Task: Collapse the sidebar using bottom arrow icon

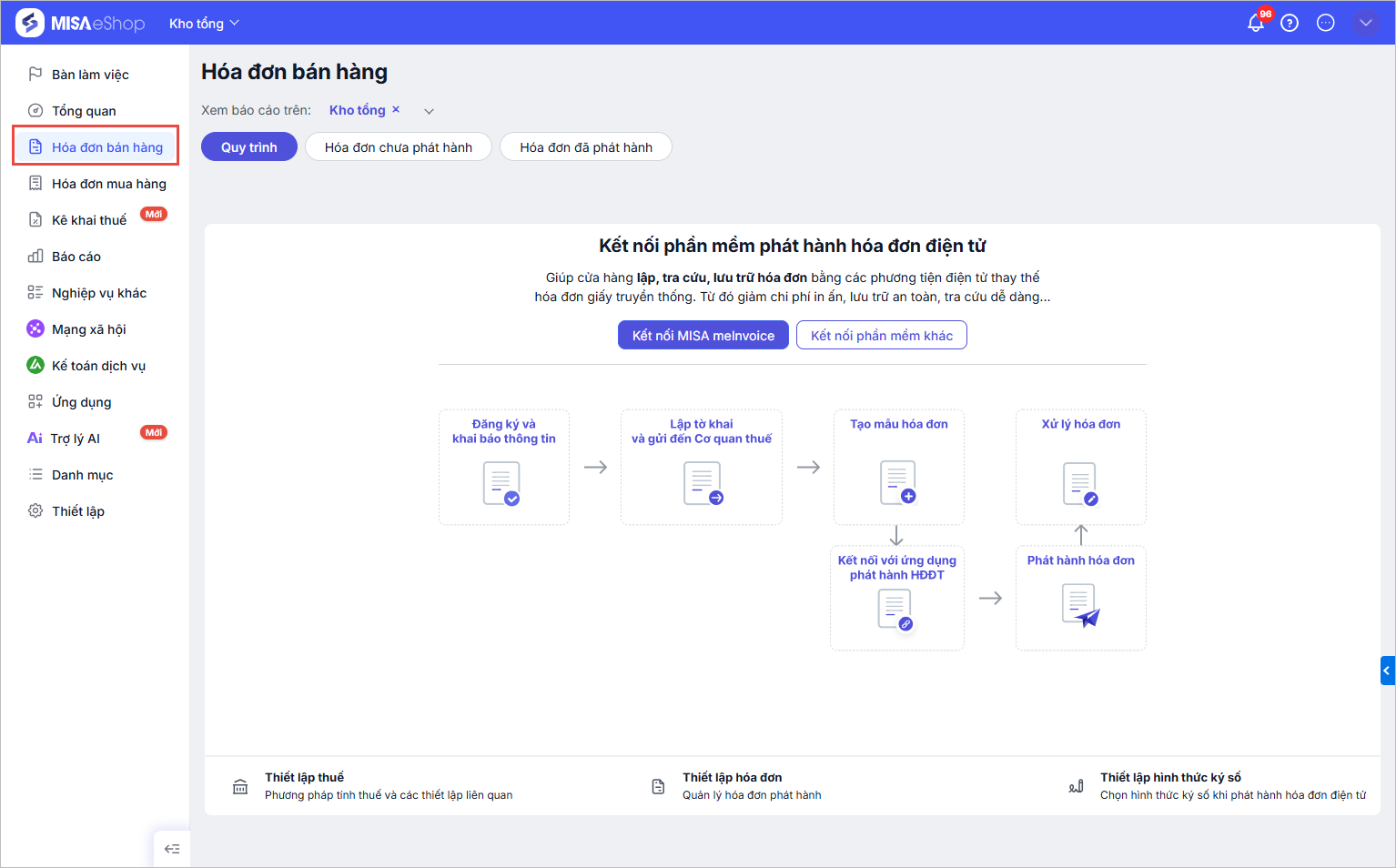Action: [172, 849]
